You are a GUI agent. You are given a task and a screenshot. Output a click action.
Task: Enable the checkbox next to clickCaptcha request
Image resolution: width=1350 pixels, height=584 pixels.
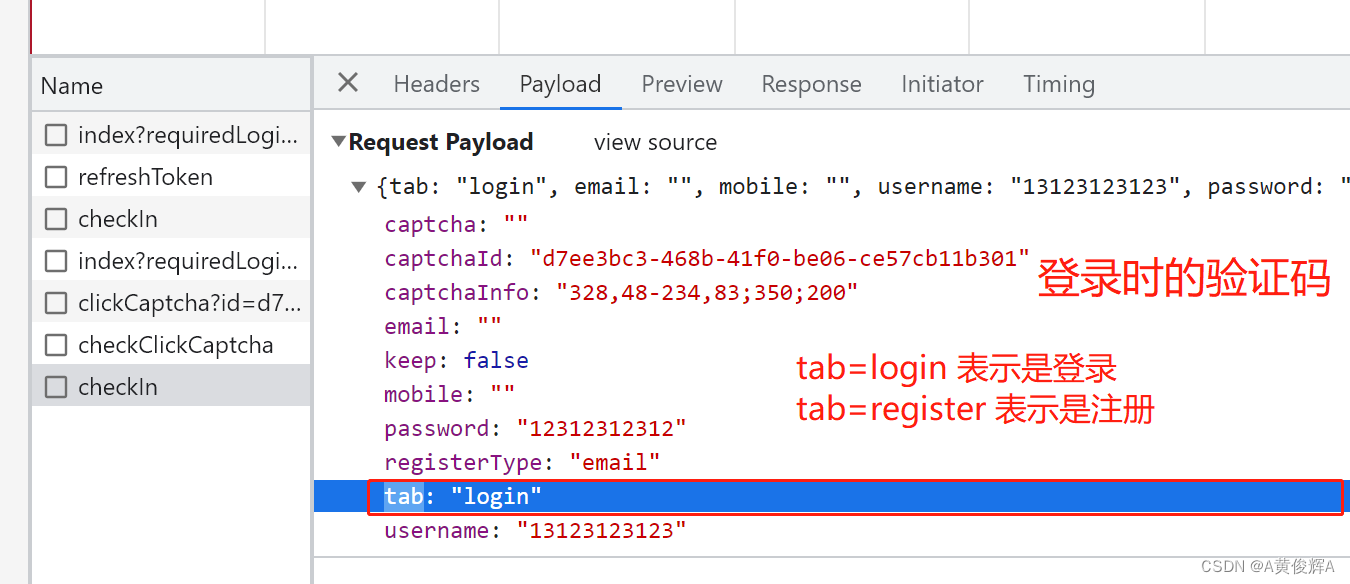point(56,302)
